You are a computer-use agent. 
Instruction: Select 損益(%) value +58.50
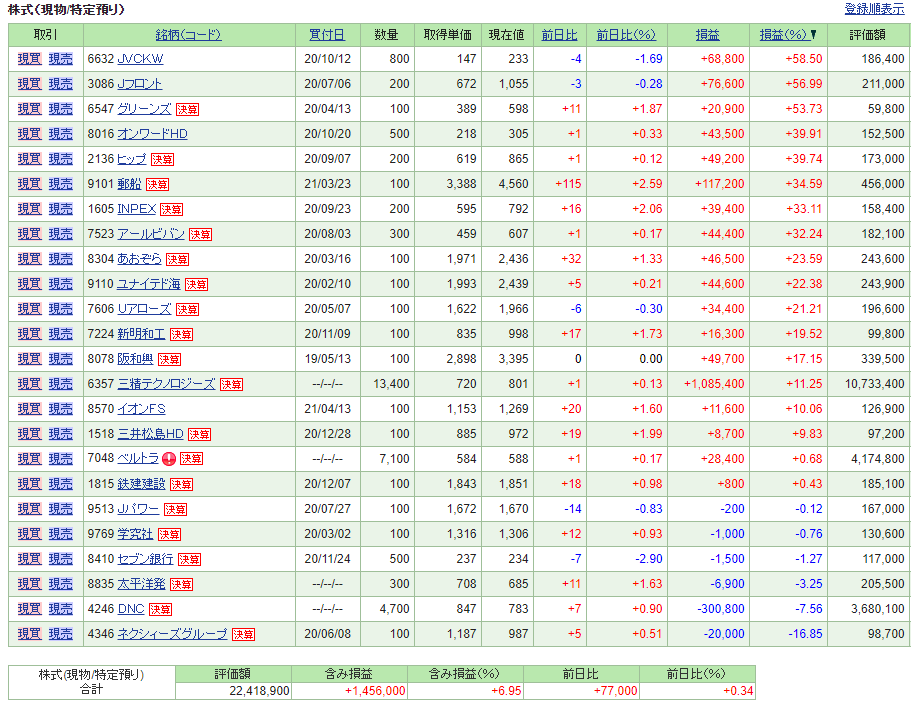click(804, 59)
